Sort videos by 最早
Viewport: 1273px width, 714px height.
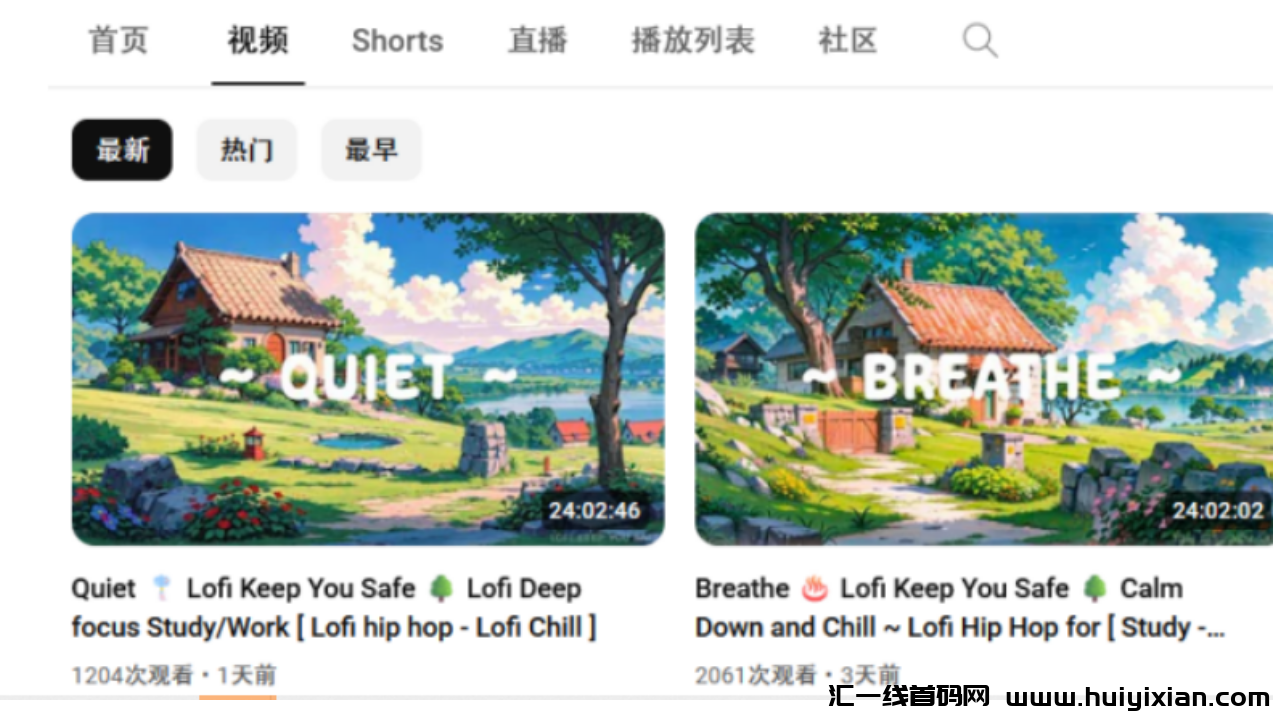coord(371,150)
